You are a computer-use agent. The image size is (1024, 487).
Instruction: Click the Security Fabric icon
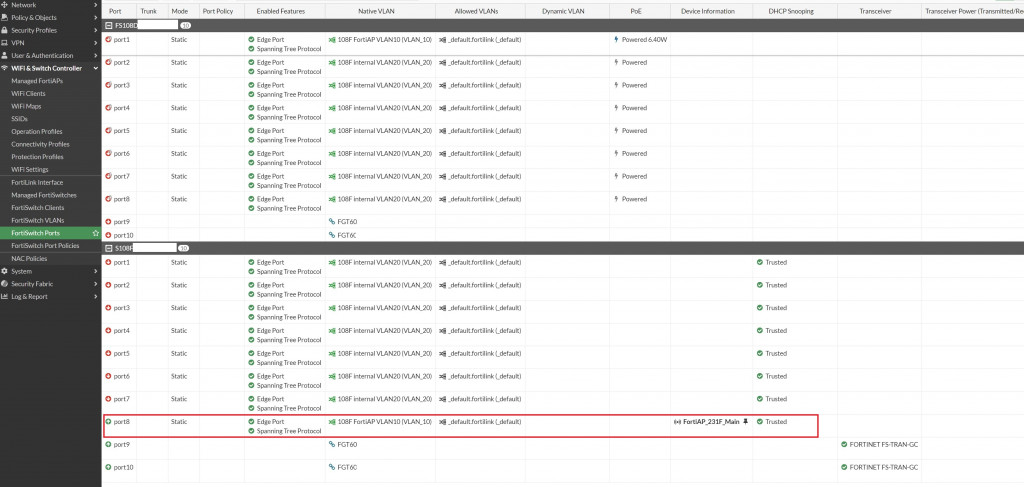click(x=5, y=284)
